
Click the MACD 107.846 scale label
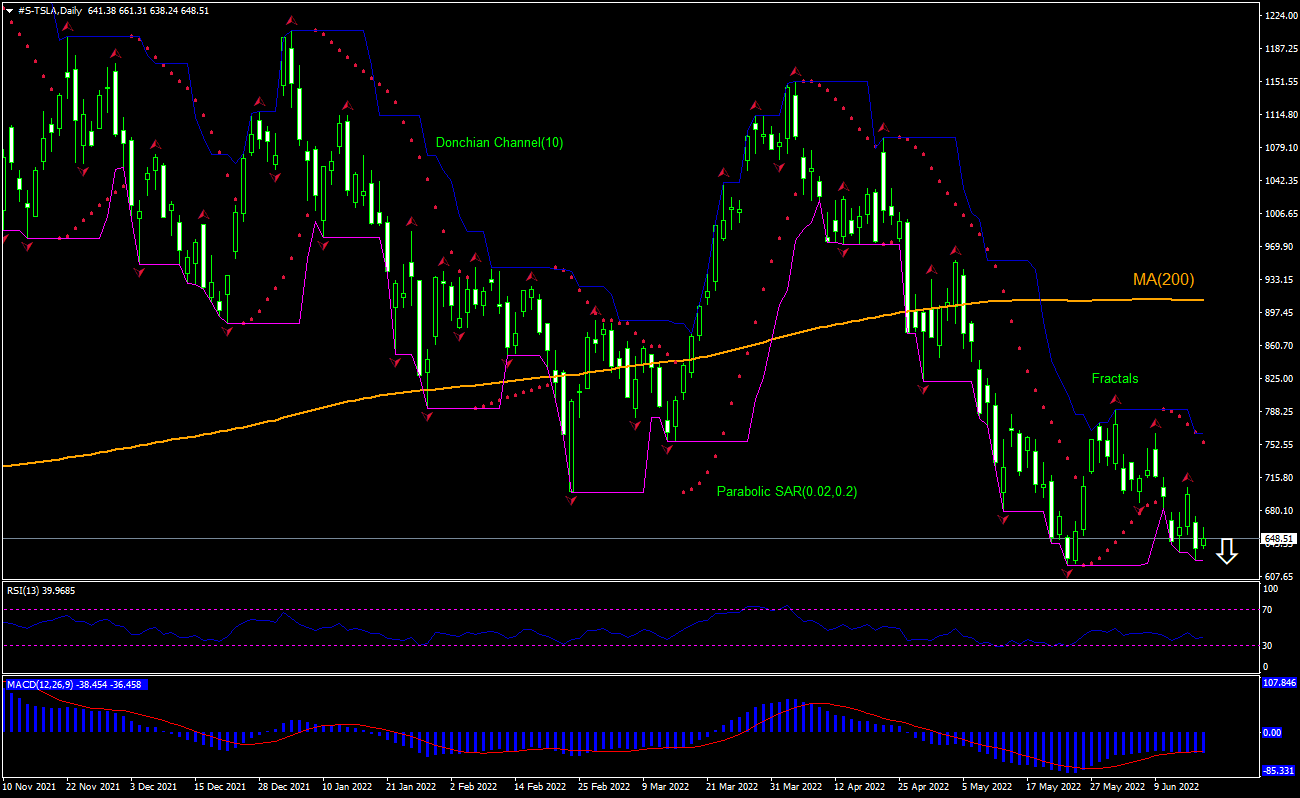pos(1280,684)
